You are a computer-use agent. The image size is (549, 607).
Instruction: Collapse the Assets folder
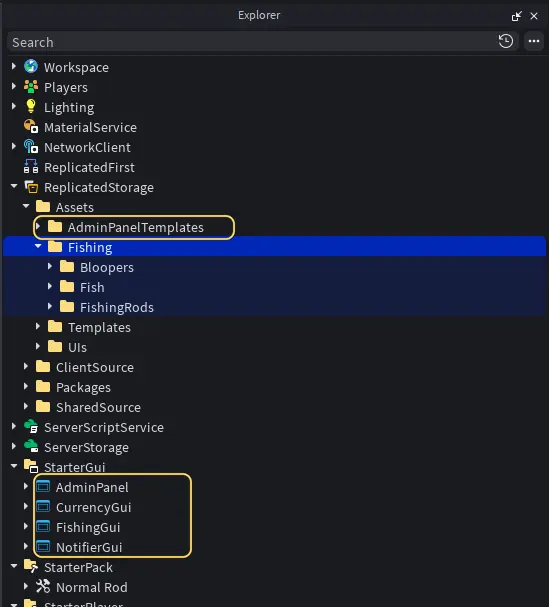point(26,206)
